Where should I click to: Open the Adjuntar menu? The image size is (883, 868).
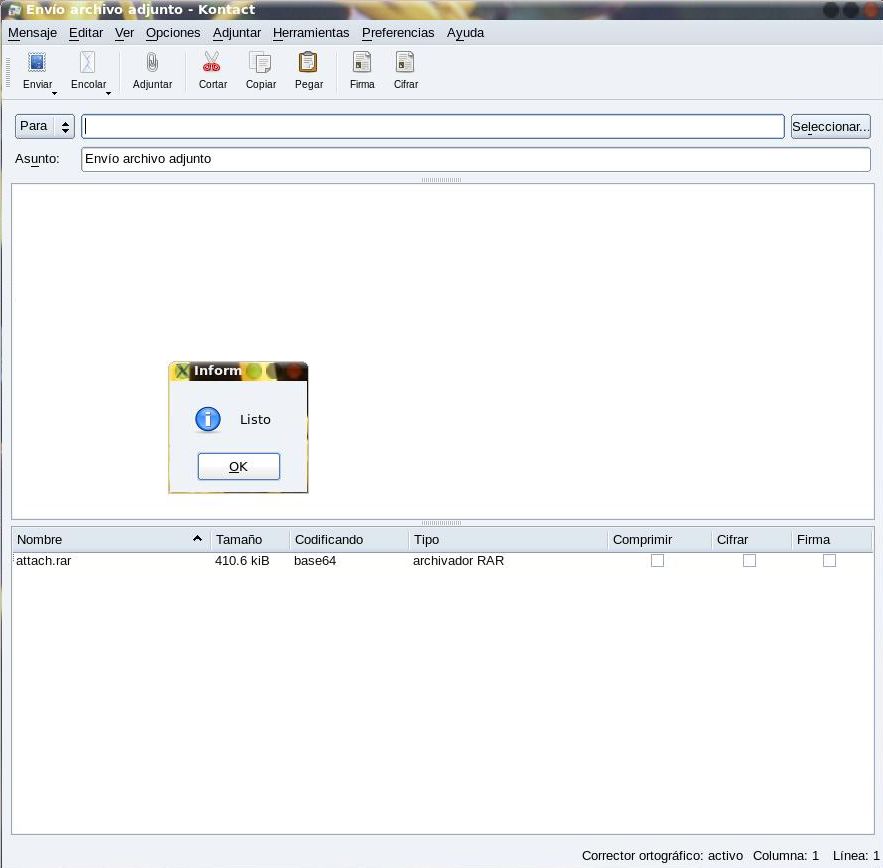(237, 33)
